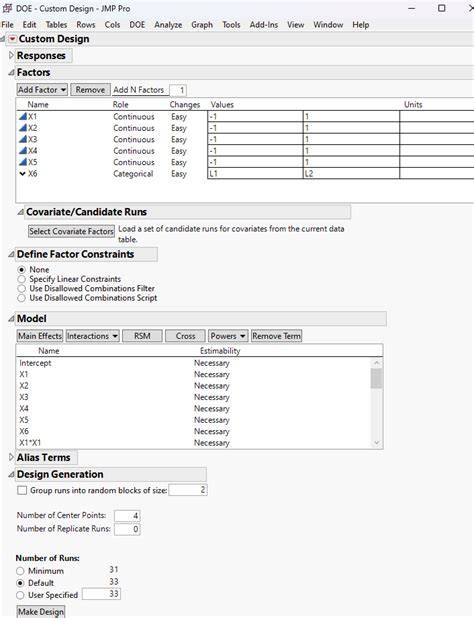Collapse the Design Generation section

(11, 475)
